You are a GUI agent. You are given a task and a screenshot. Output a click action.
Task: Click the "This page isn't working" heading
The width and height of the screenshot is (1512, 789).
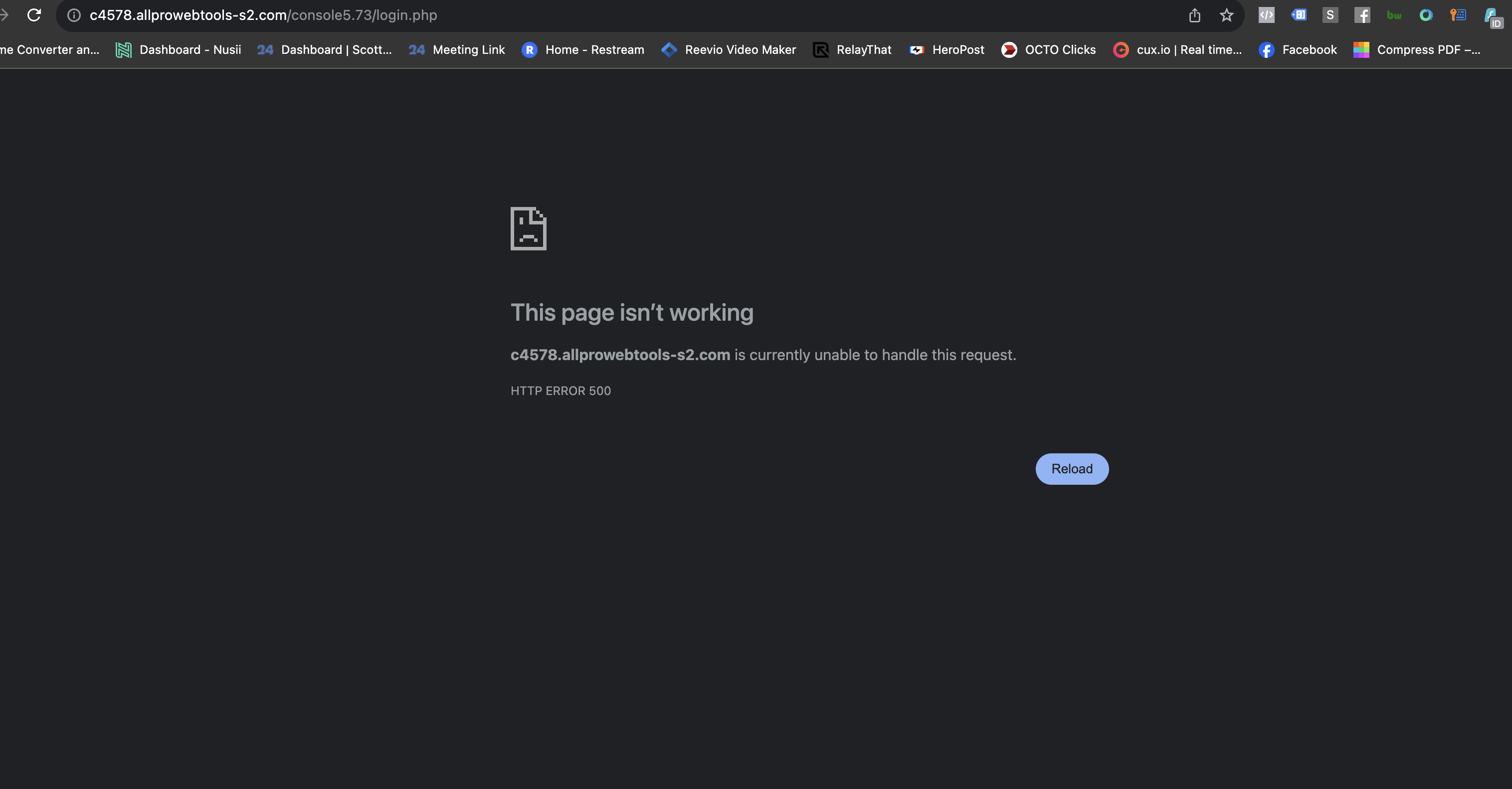click(x=631, y=312)
